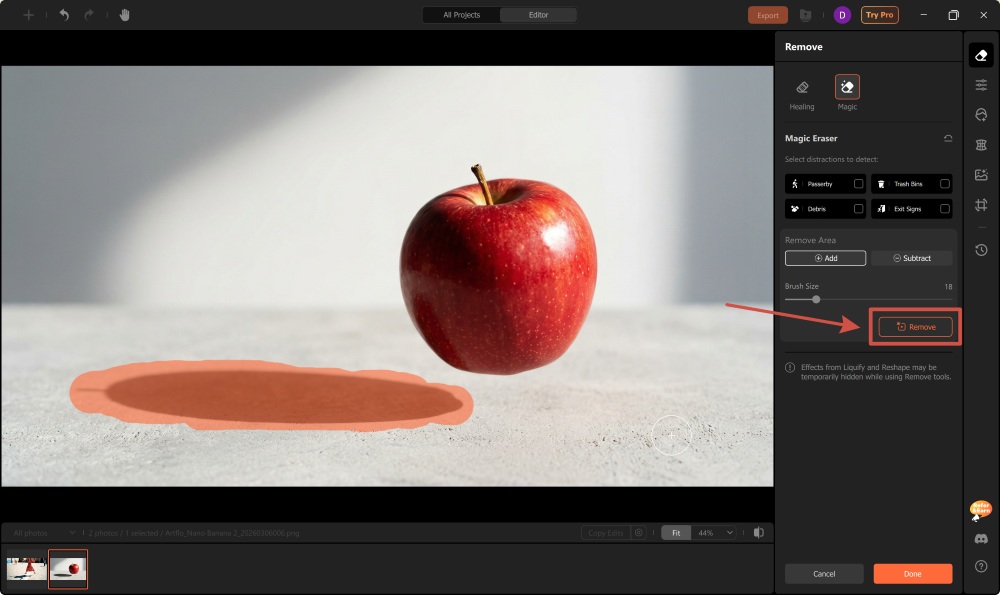Click the orange Remove button
The image size is (1000, 595).
(x=914, y=326)
